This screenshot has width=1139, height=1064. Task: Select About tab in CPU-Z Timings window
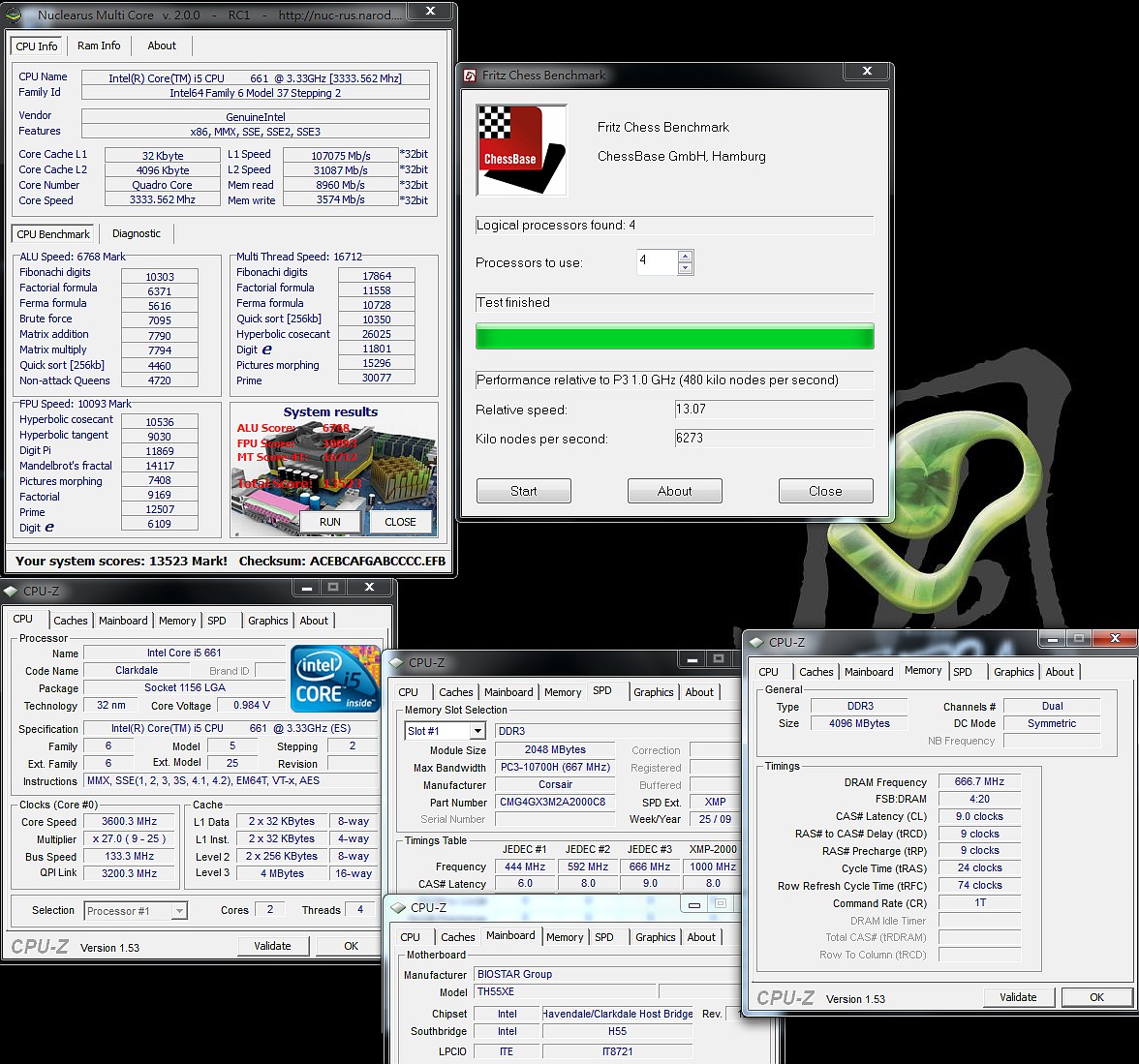point(1060,673)
